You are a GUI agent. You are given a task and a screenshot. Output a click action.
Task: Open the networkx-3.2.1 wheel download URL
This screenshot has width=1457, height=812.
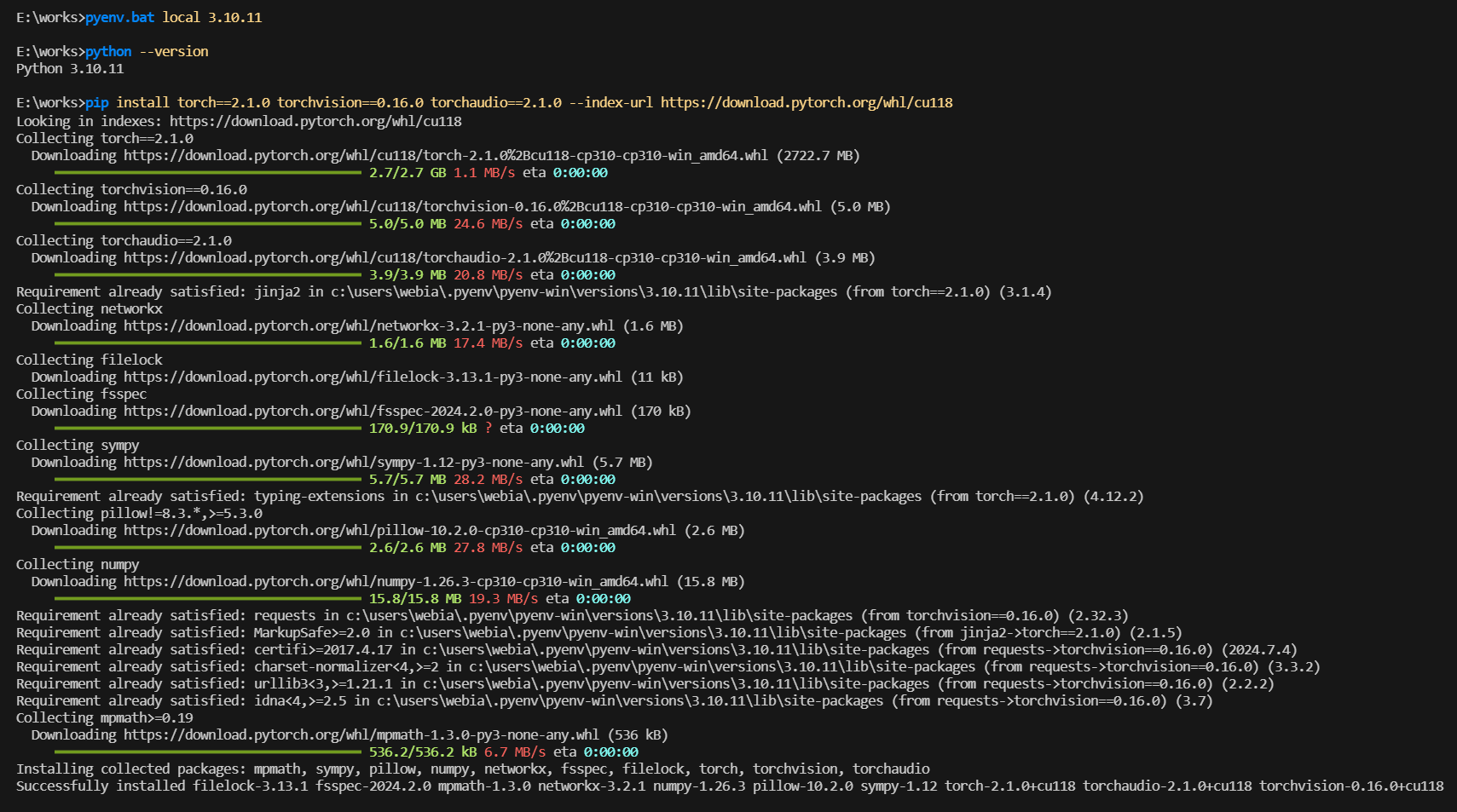pos(369,325)
